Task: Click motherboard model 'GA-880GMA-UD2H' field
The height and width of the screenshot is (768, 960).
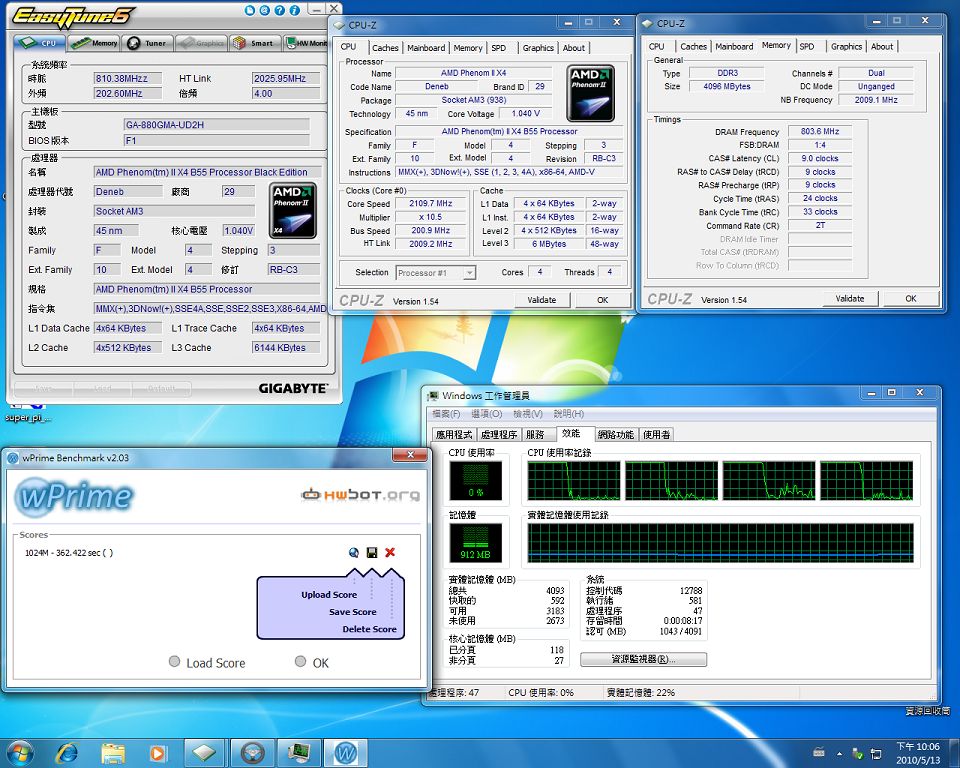Action: [217, 125]
